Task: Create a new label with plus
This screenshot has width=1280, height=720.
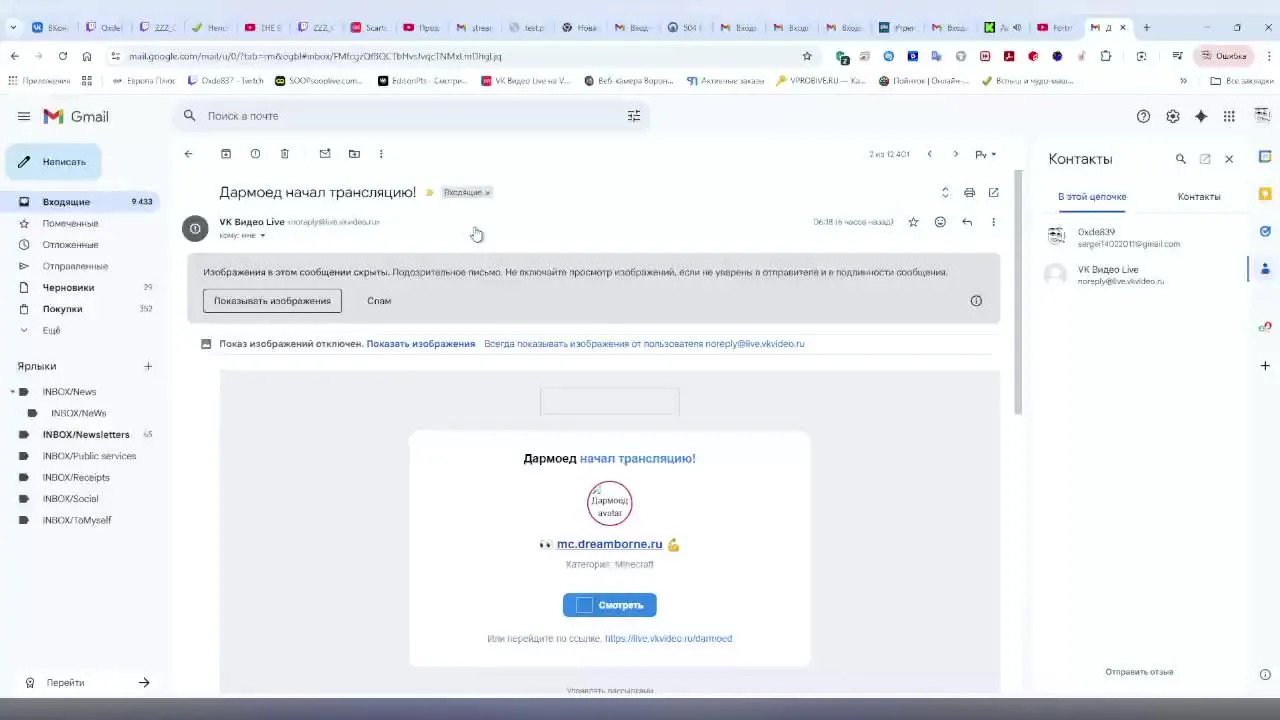Action: 148,366
